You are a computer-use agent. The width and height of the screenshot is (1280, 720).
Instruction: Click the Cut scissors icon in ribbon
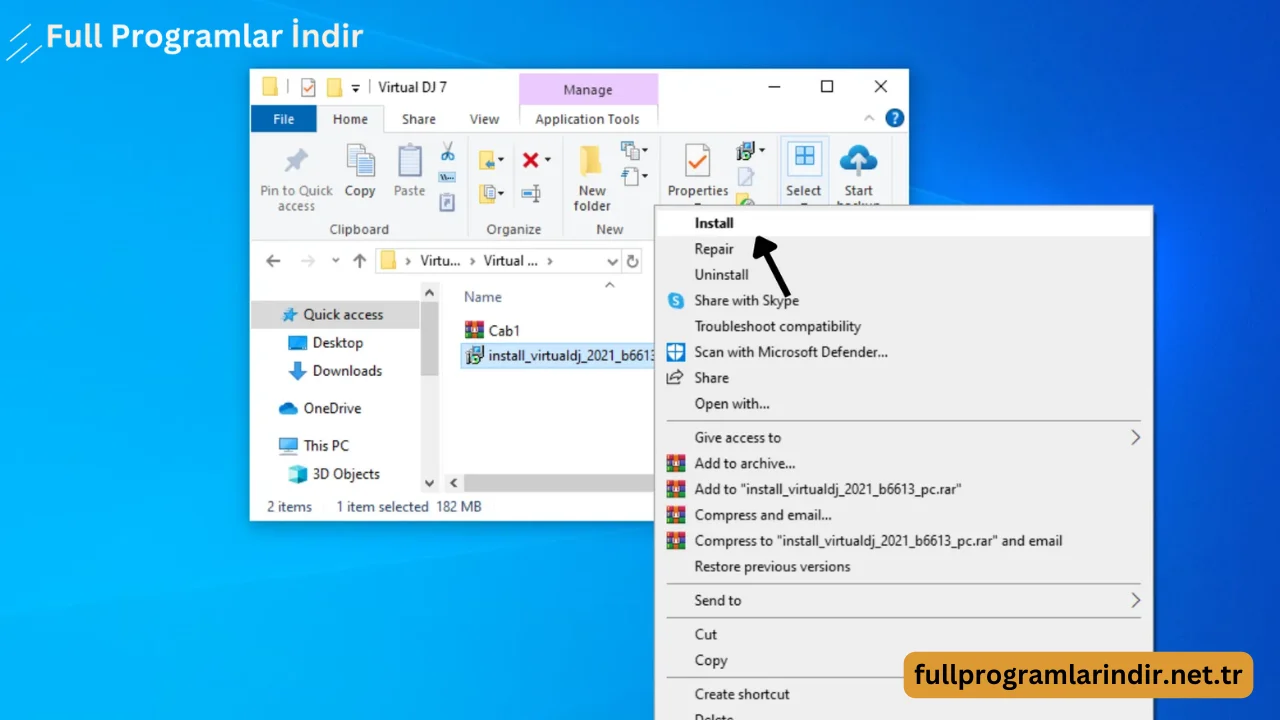coord(448,151)
